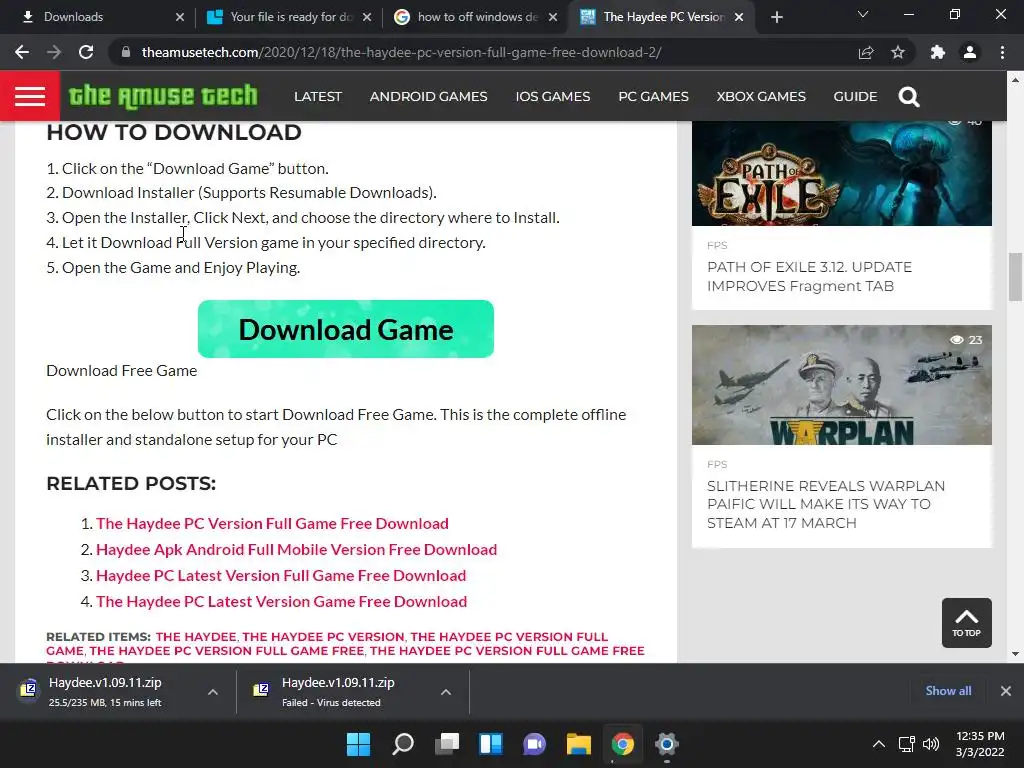
Task: Switch to 'Your file is ready' tab
Action: point(287,17)
